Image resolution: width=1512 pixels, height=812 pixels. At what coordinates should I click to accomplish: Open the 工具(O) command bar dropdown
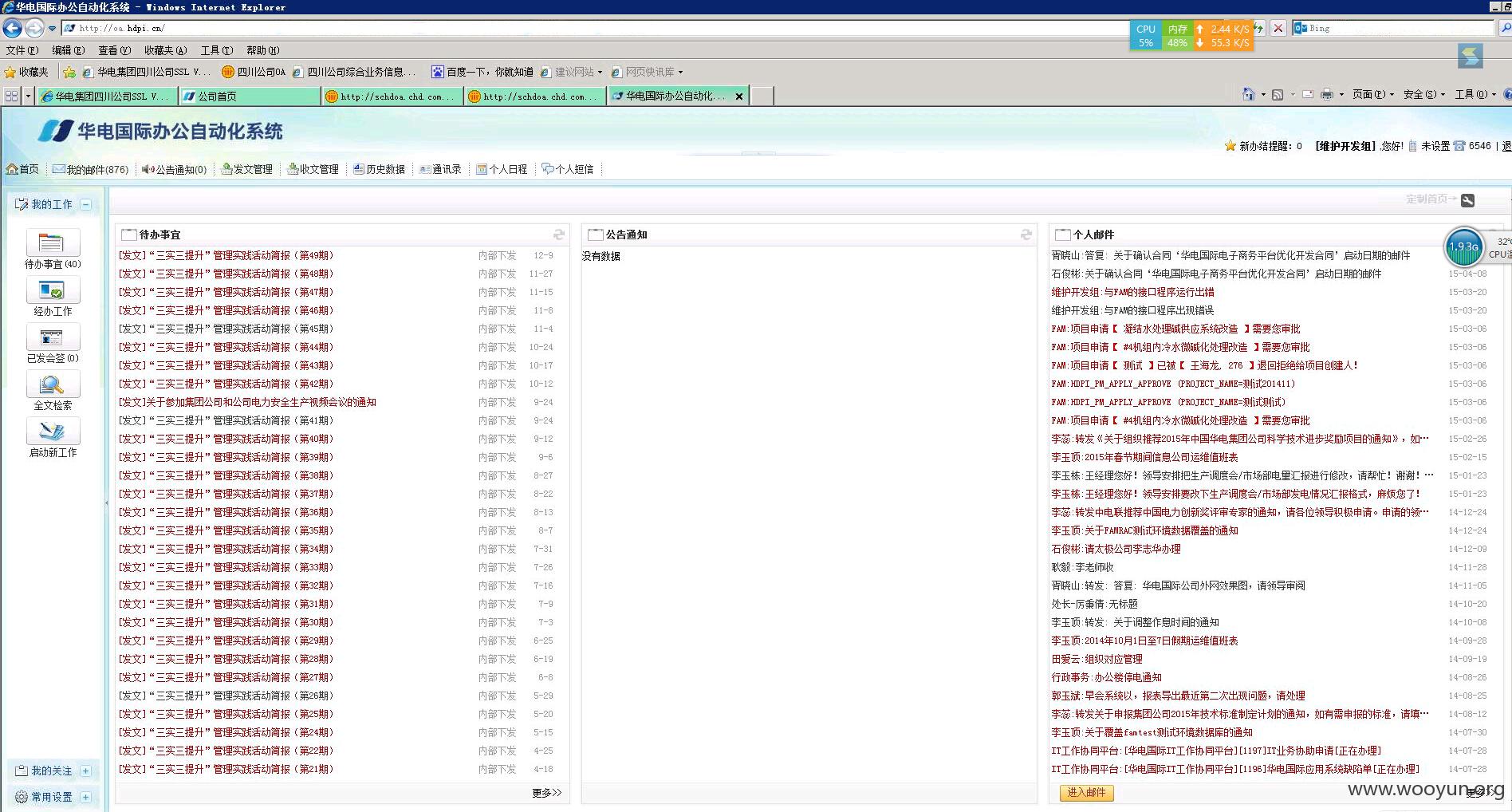(1475, 94)
